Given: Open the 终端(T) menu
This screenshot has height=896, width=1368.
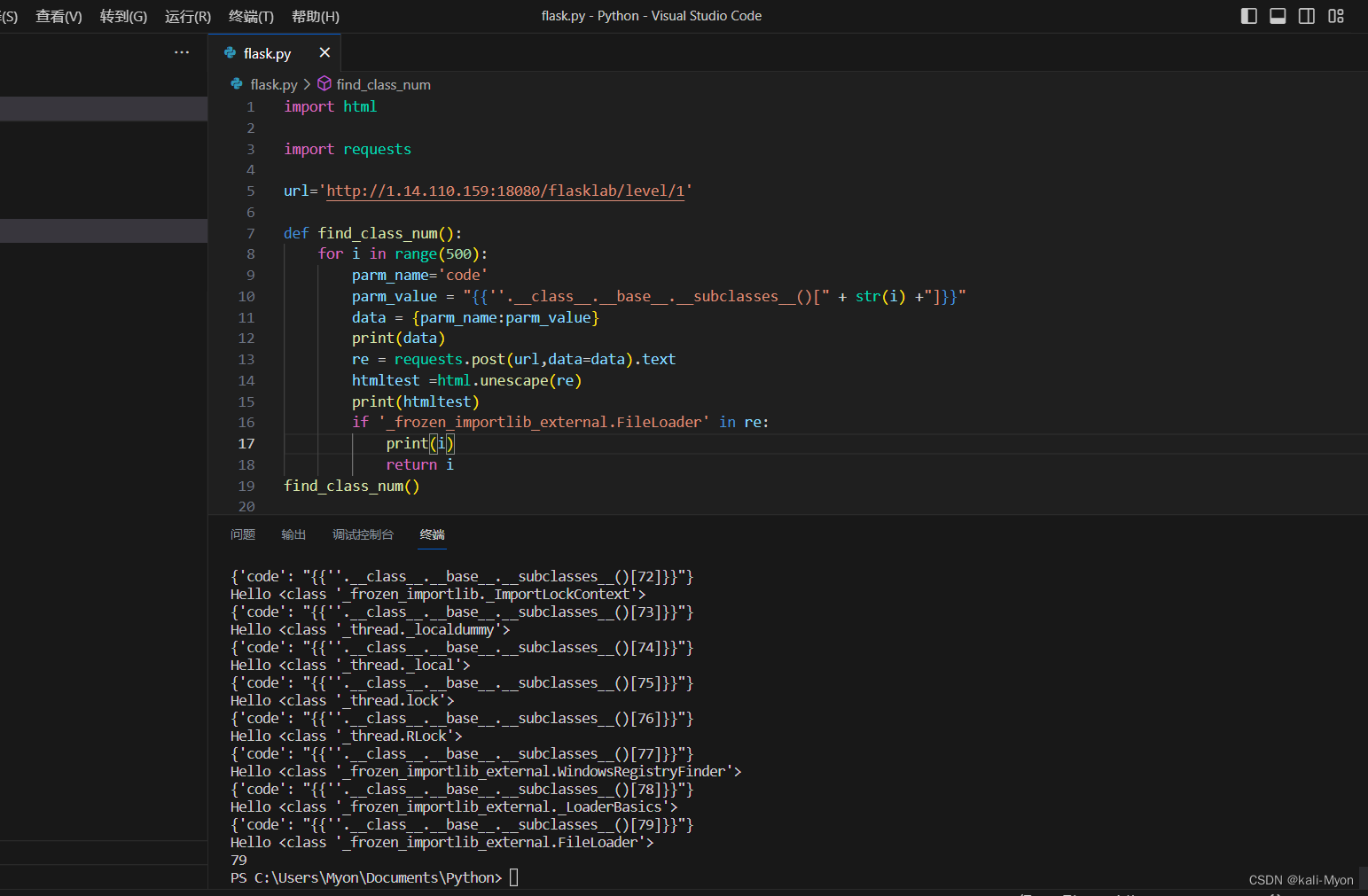Looking at the screenshot, I should tap(251, 16).
